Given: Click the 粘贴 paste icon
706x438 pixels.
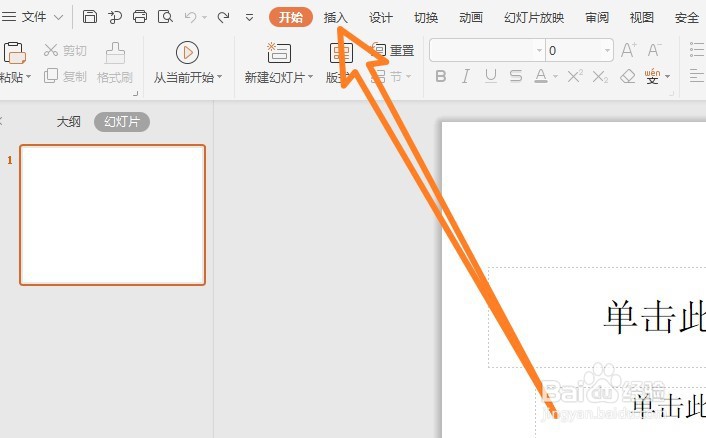Looking at the screenshot, I should 14,53.
